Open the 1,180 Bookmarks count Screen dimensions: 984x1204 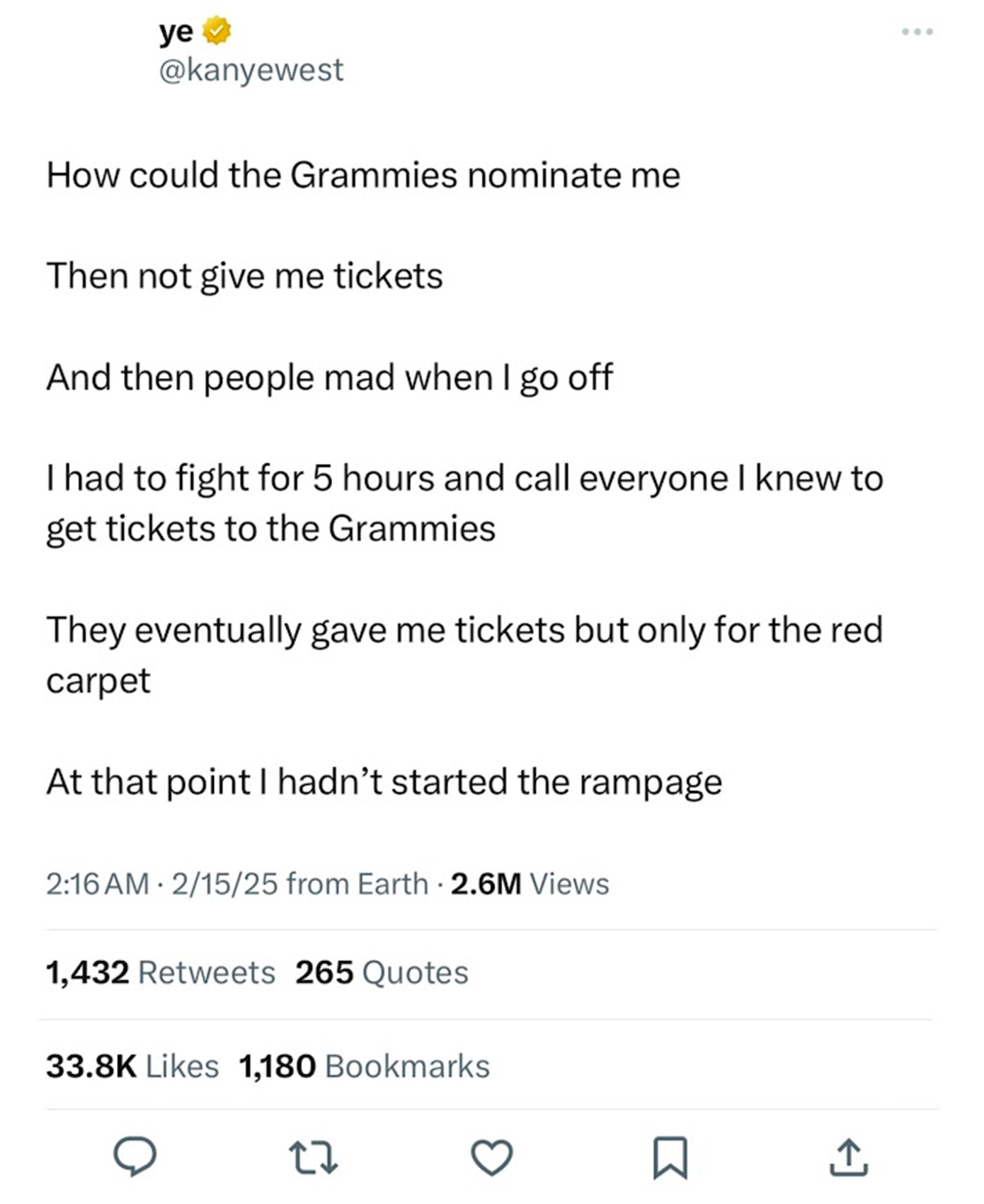(365, 1066)
